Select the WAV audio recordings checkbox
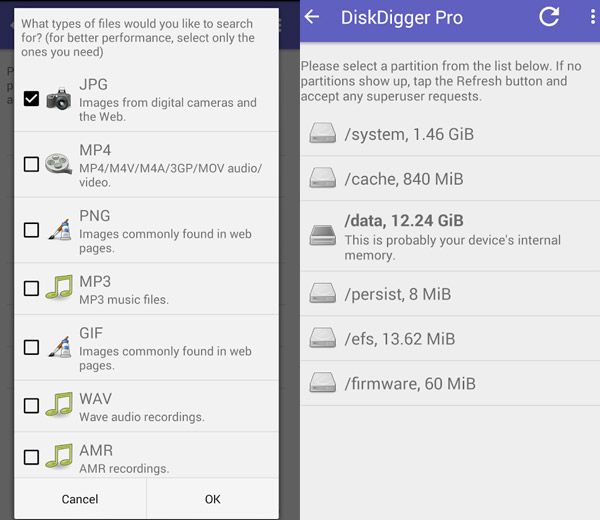The height and width of the screenshot is (520, 600). coord(31,406)
